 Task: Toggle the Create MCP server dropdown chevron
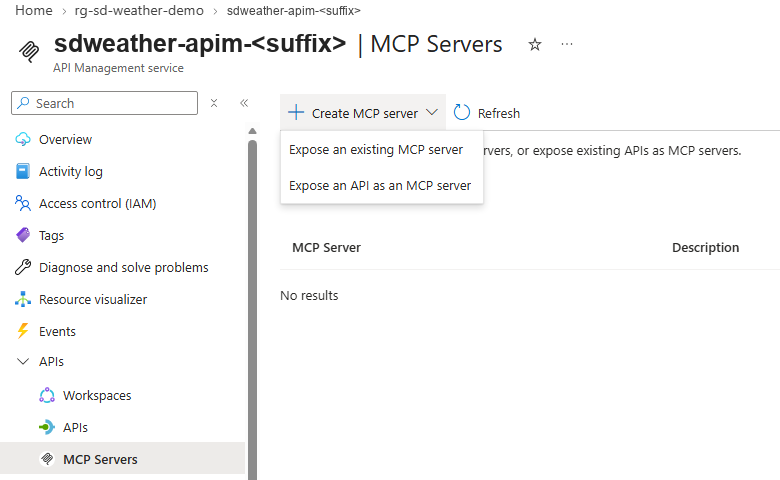432,112
